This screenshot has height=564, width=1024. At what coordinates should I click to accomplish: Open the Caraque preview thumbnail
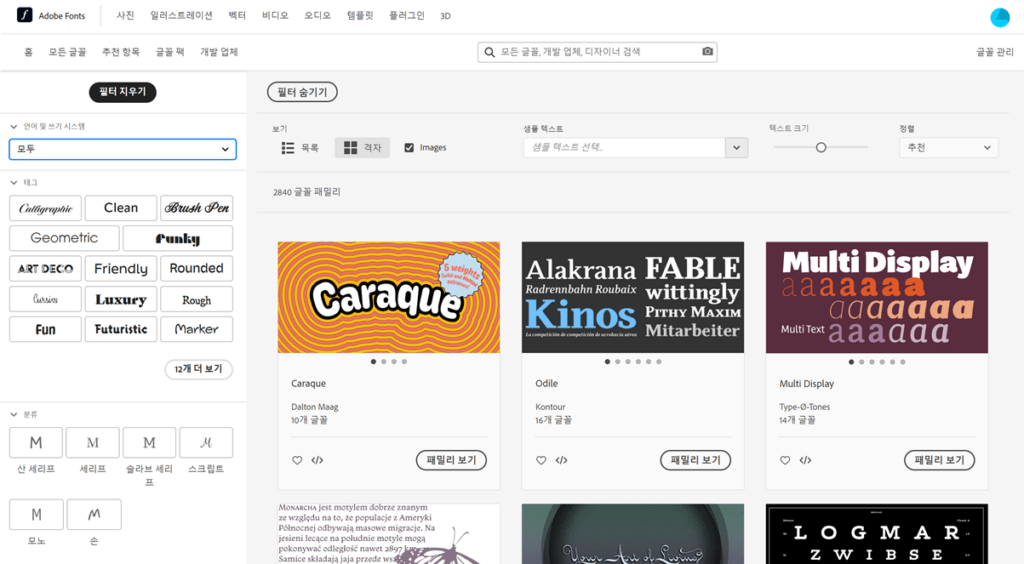click(389, 298)
